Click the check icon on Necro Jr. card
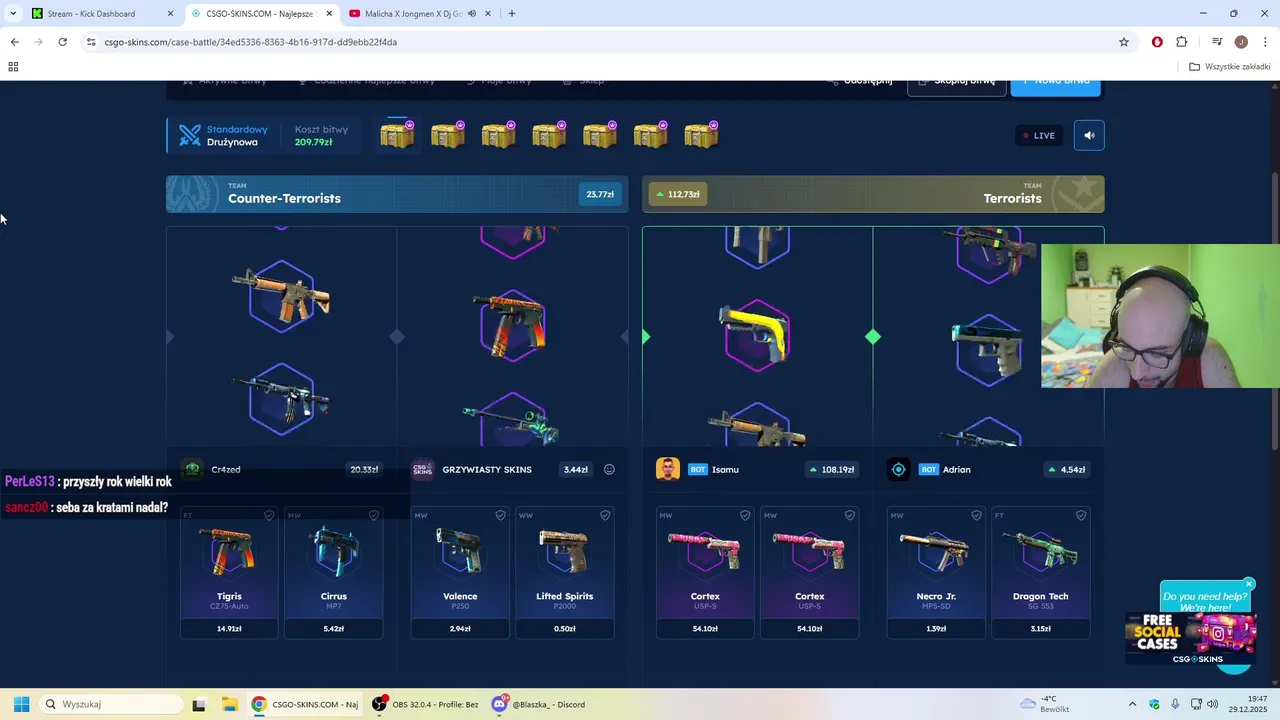Image resolution: width=1280 pixels, height=720 pixels. point(976,515)
